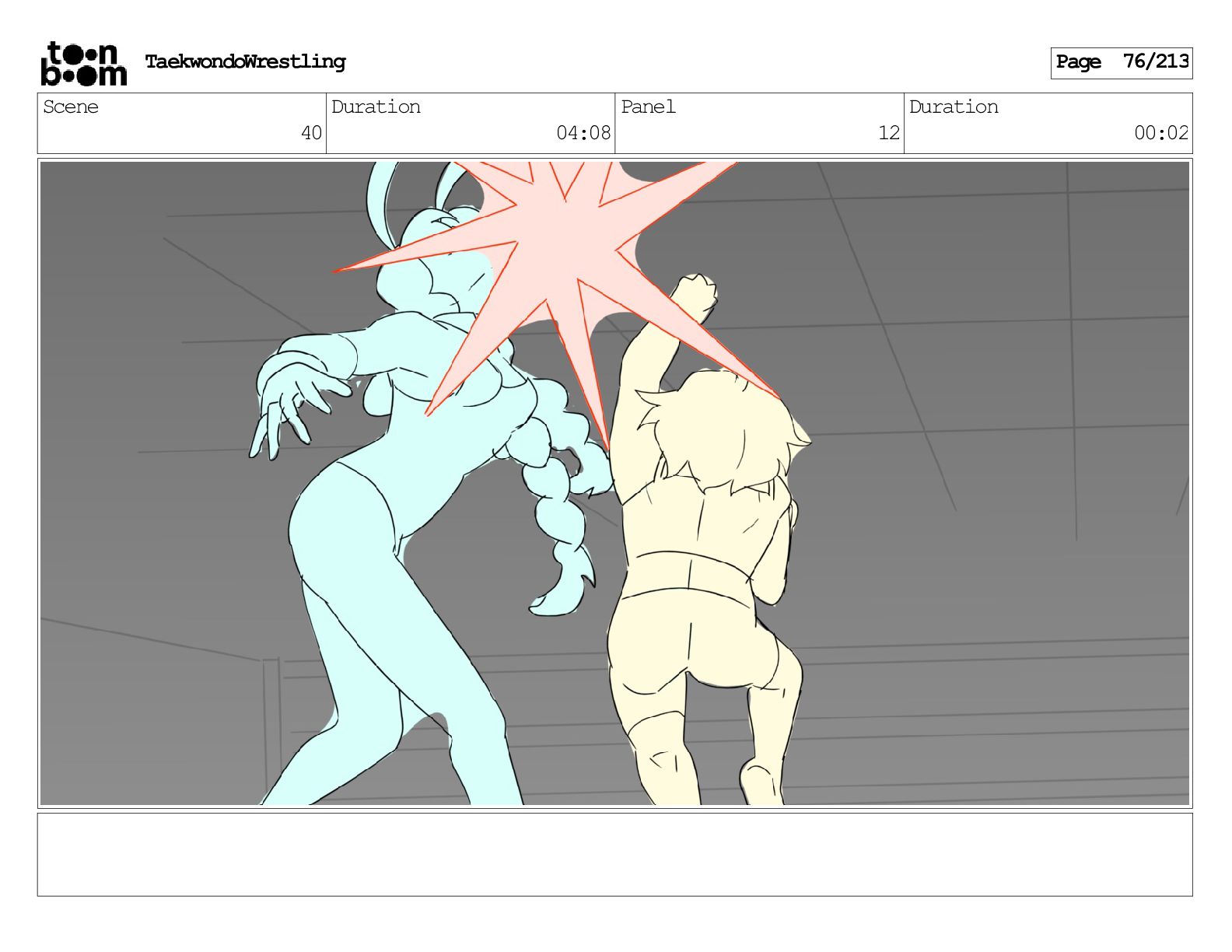Select the TaekwondoWrestling project title

point(245,61)
